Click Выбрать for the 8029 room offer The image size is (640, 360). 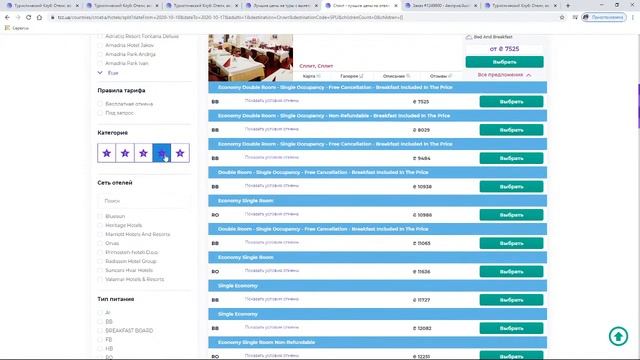coord(511,130)
